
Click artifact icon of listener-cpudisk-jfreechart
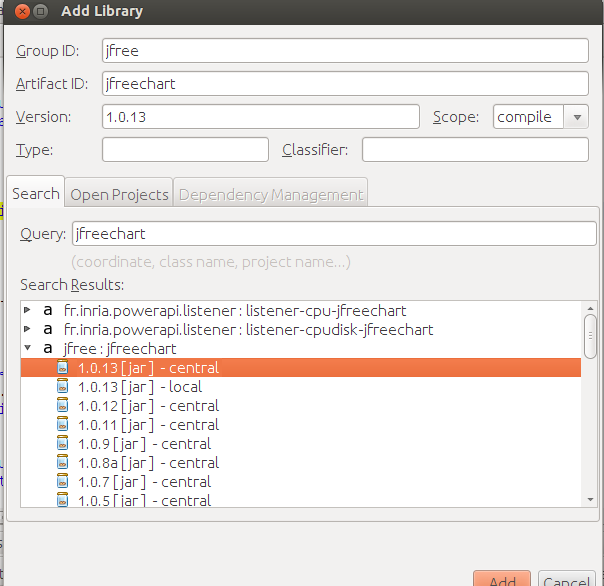(48, 329)
